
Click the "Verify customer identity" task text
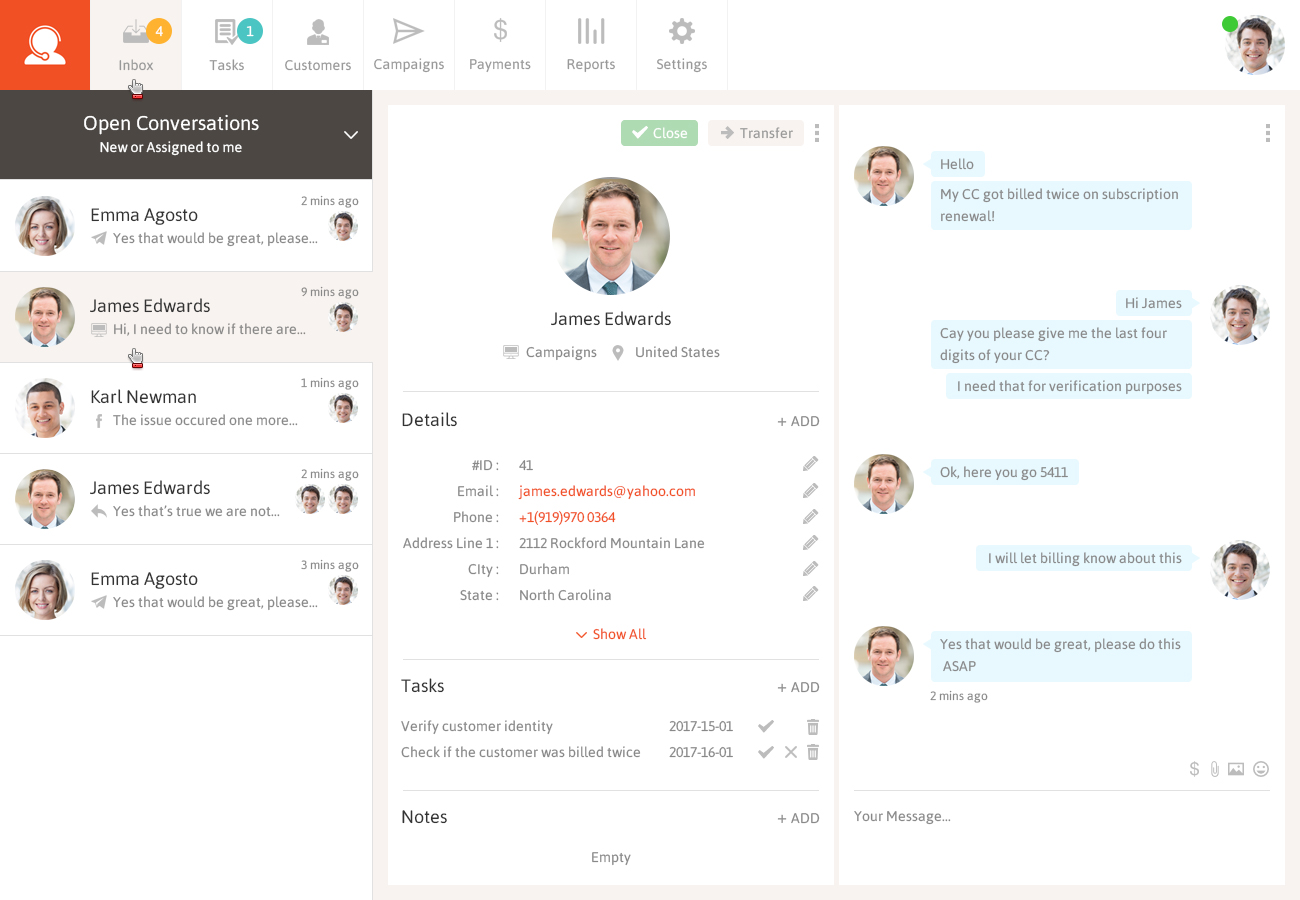pyautogui.click(x=477, y=726)
